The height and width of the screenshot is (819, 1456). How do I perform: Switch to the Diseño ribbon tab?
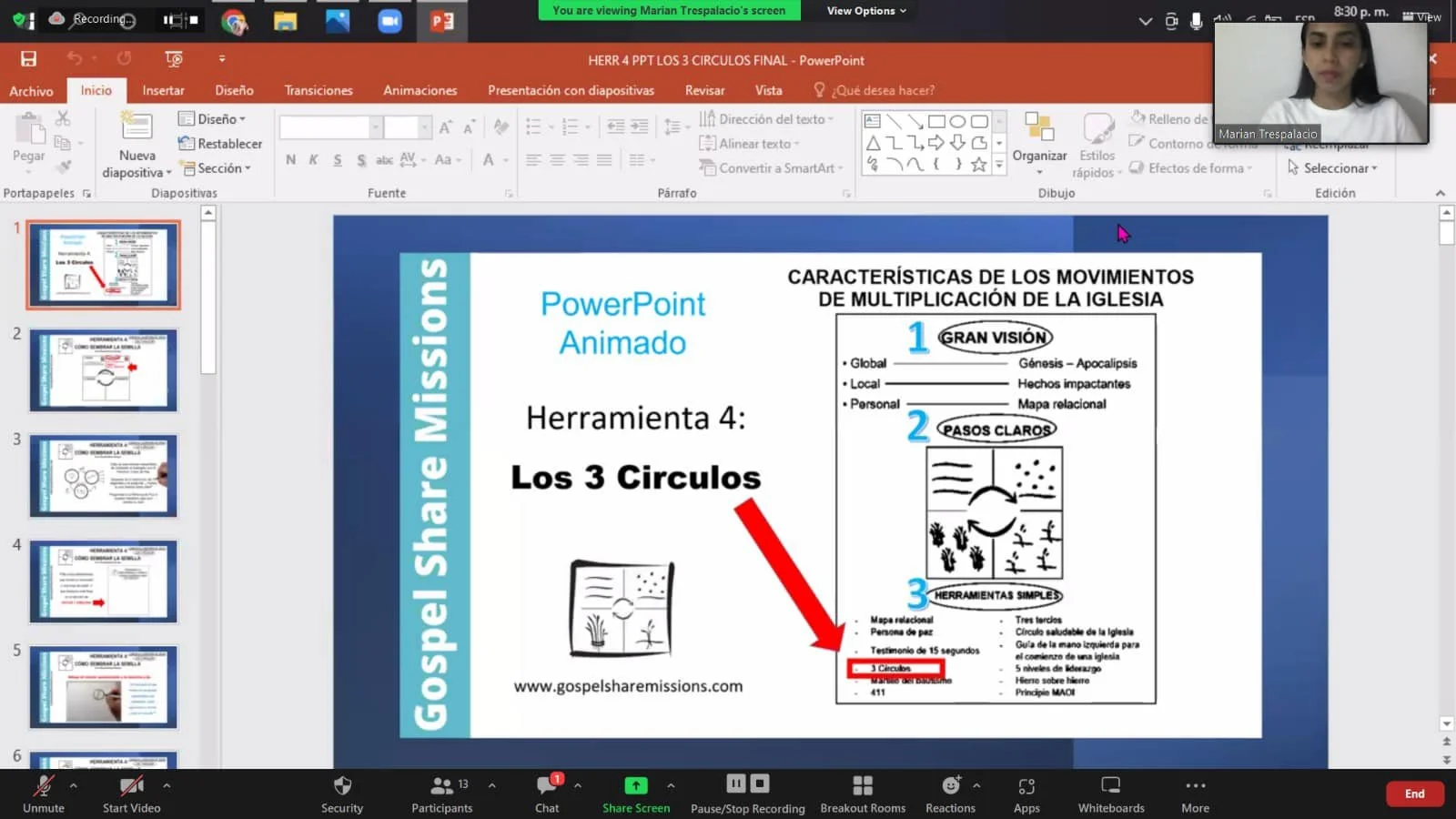pyautogui.click(x=234, y=90)
